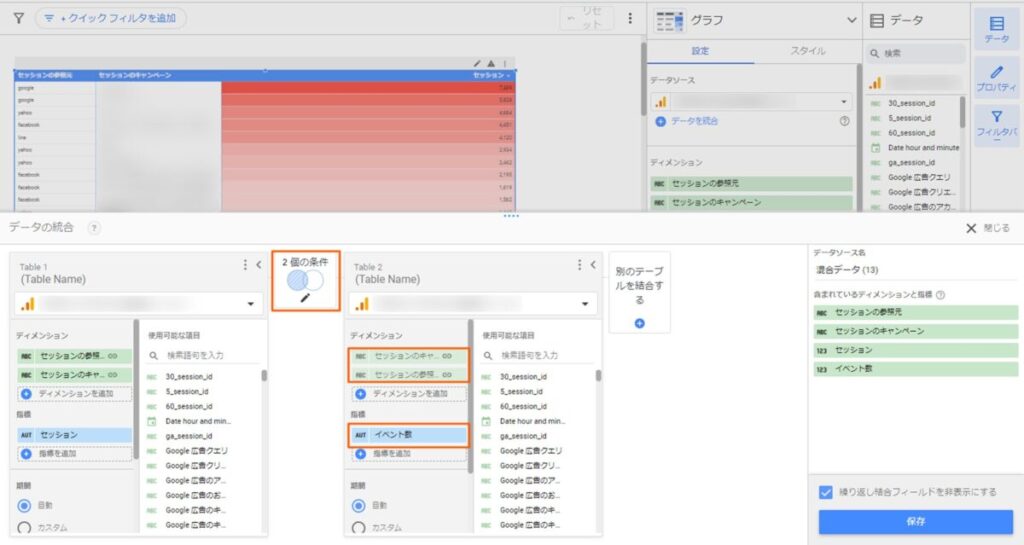
Task: Open the フィルタバー funnel side icon
Action: coord(996,124)
